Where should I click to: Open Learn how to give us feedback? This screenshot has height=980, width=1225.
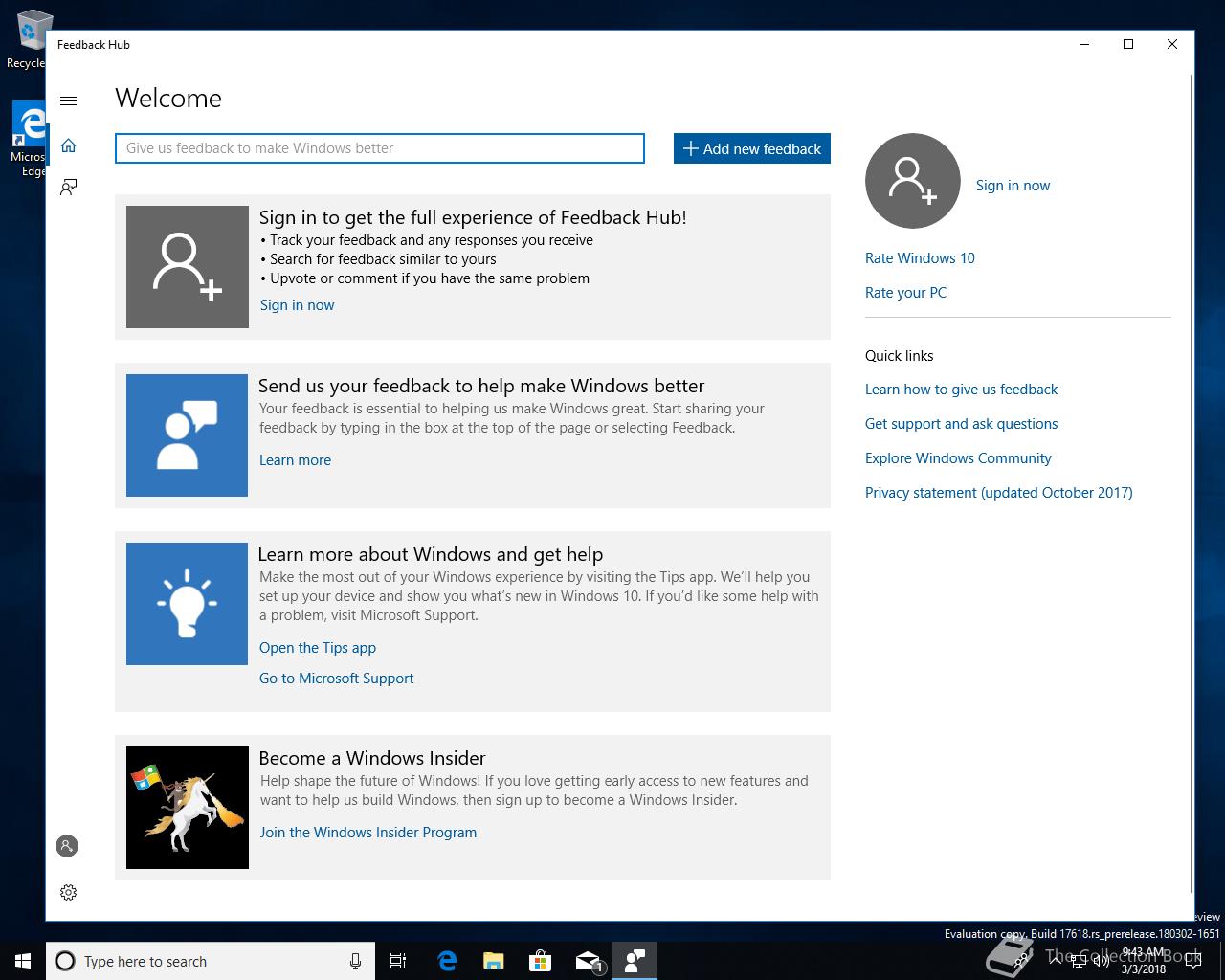pos(961,390)
